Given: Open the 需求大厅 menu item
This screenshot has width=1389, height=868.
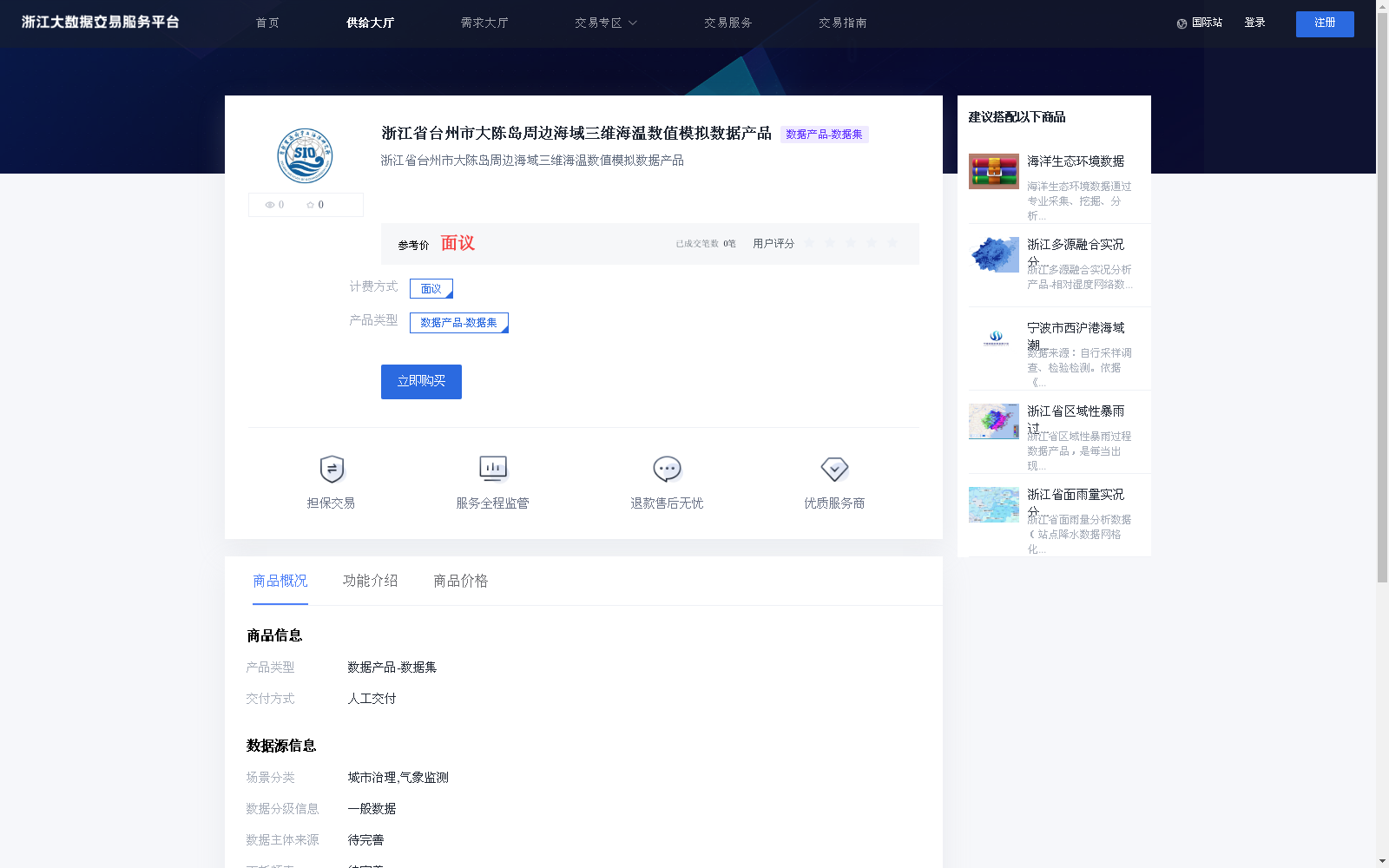Looking at the screenshot, I should (x=484, y=23).
